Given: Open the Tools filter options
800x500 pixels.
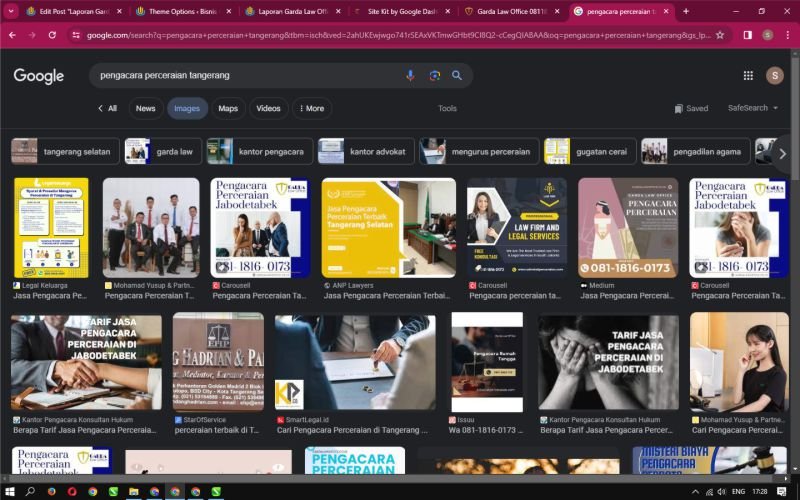Looking at the screenshot, I should point(447,108).
